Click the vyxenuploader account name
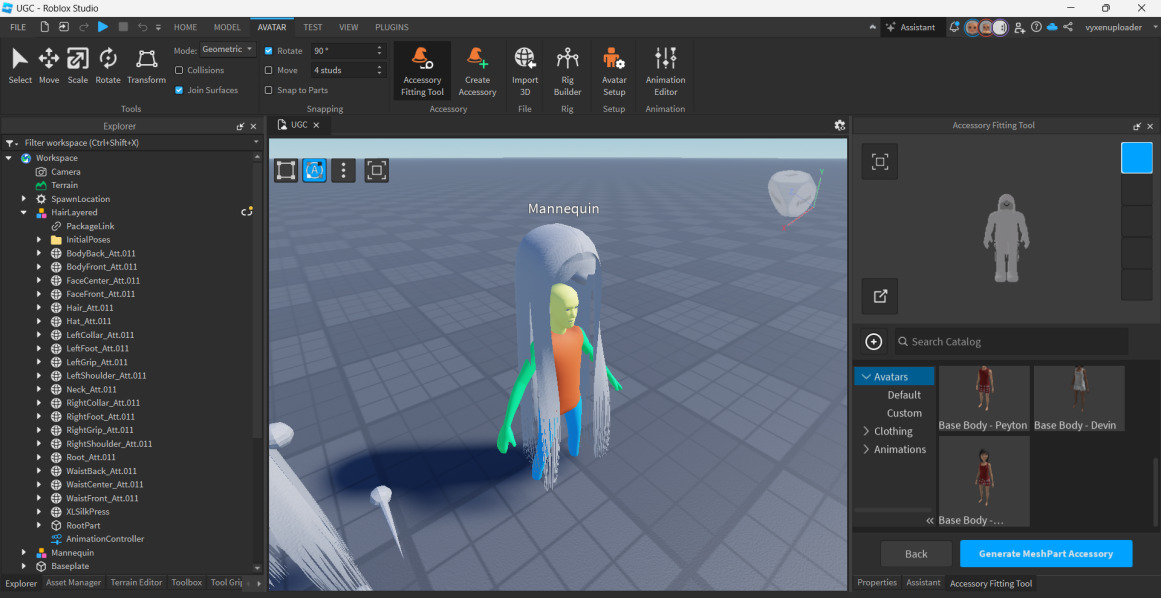Image resolution: width=1161 pixels, height=598 pixels. (1113, 27)
